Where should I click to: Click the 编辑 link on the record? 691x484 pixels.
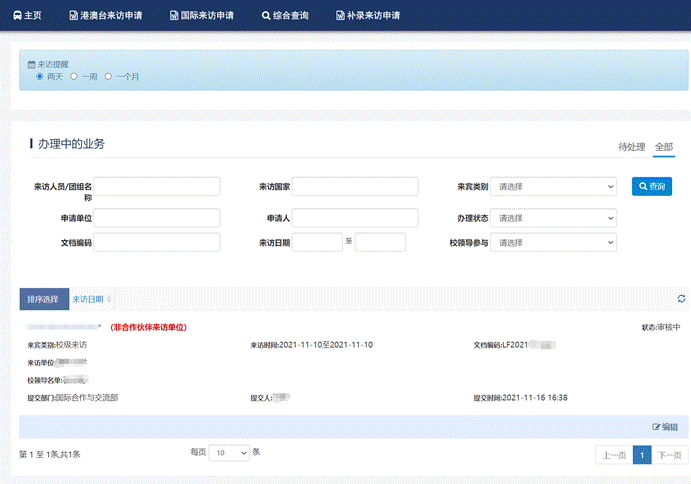665,427
